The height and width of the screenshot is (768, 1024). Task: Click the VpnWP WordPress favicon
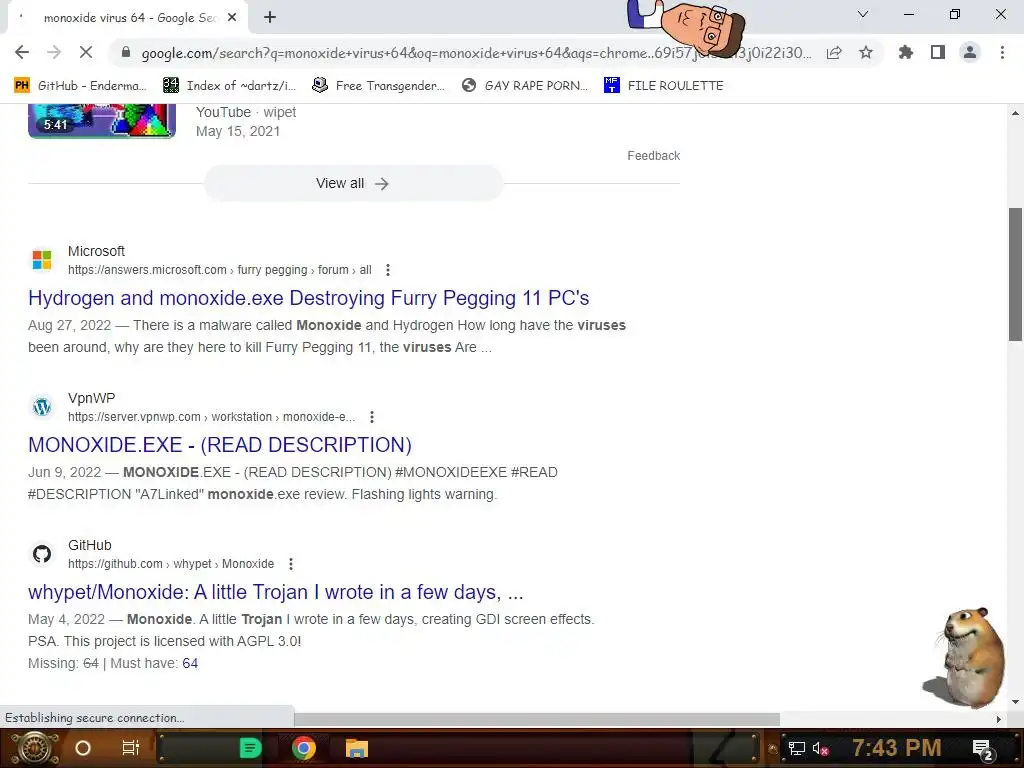pyautogui.click(x=42, y=406)
